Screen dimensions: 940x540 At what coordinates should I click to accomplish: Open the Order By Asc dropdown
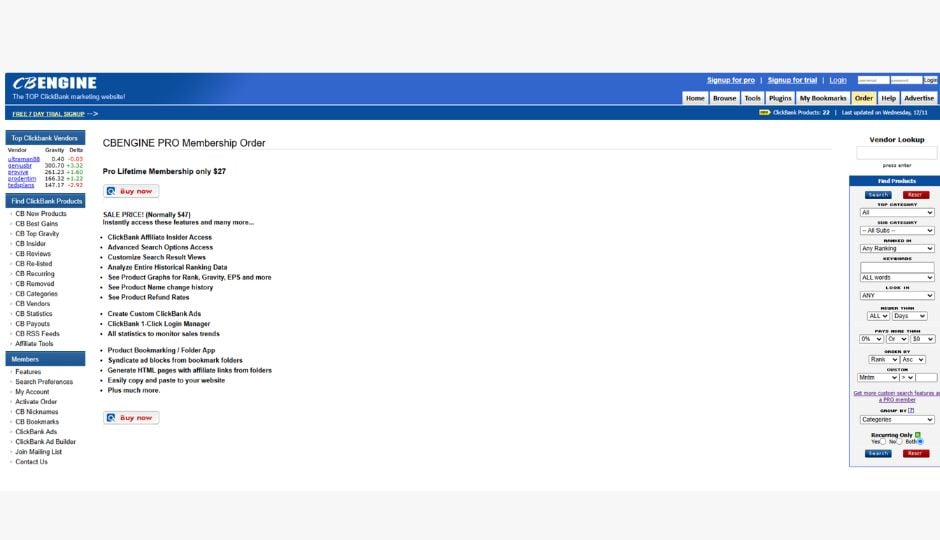912,360
